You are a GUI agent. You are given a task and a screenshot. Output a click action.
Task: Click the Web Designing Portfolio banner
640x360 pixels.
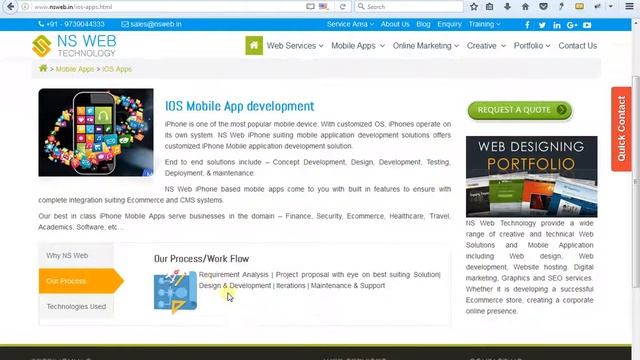pyautogui.click(x=531, y=176)
